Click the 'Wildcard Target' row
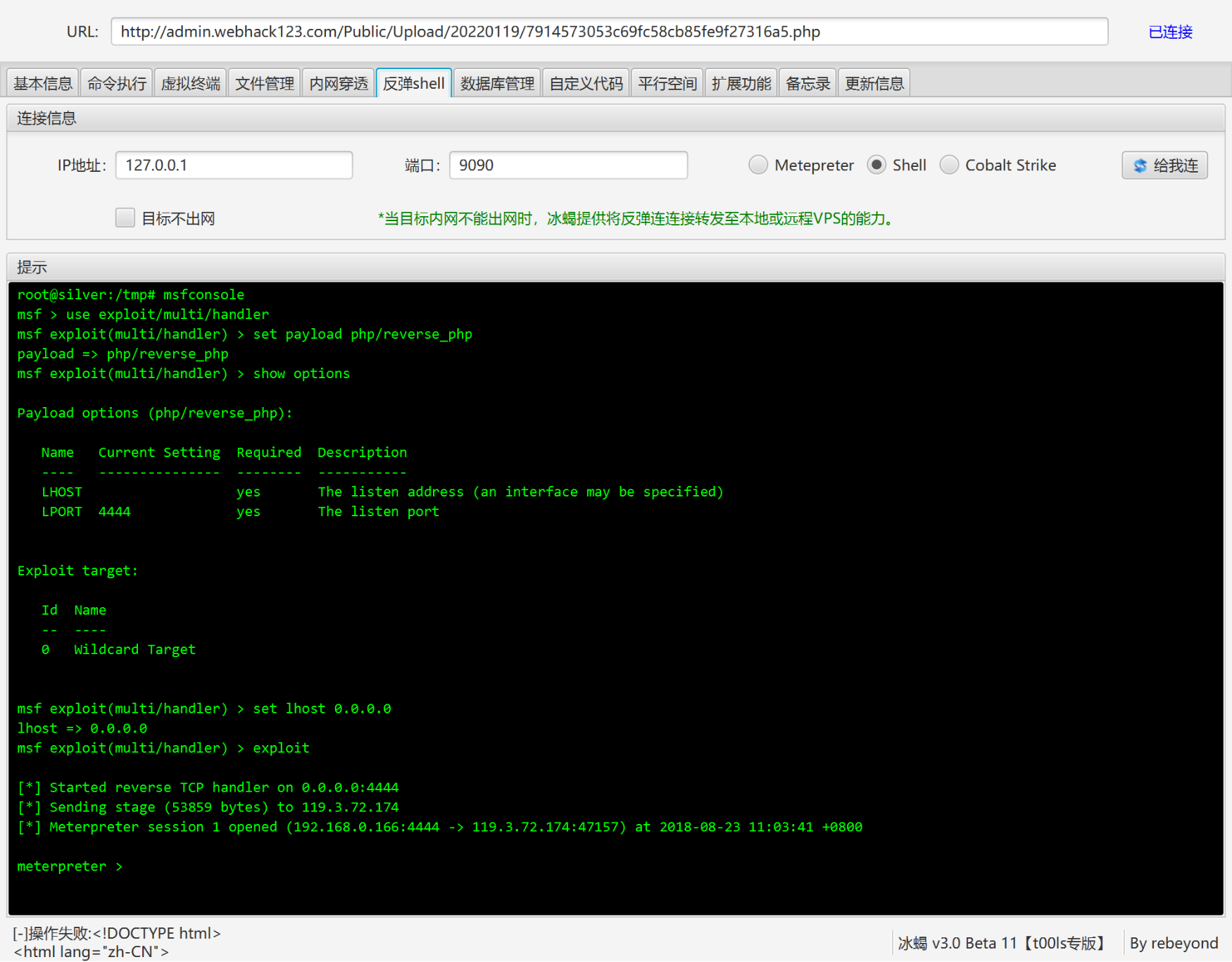This screenshot has height=962, width=1232. point(118,649)
